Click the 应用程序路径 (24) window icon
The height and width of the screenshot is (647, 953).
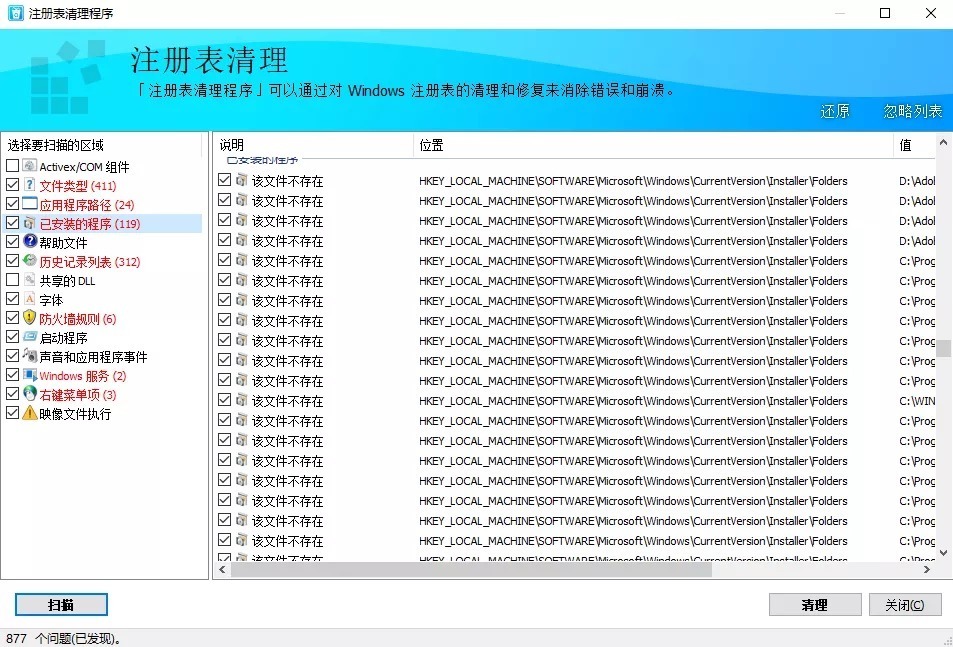30,204
